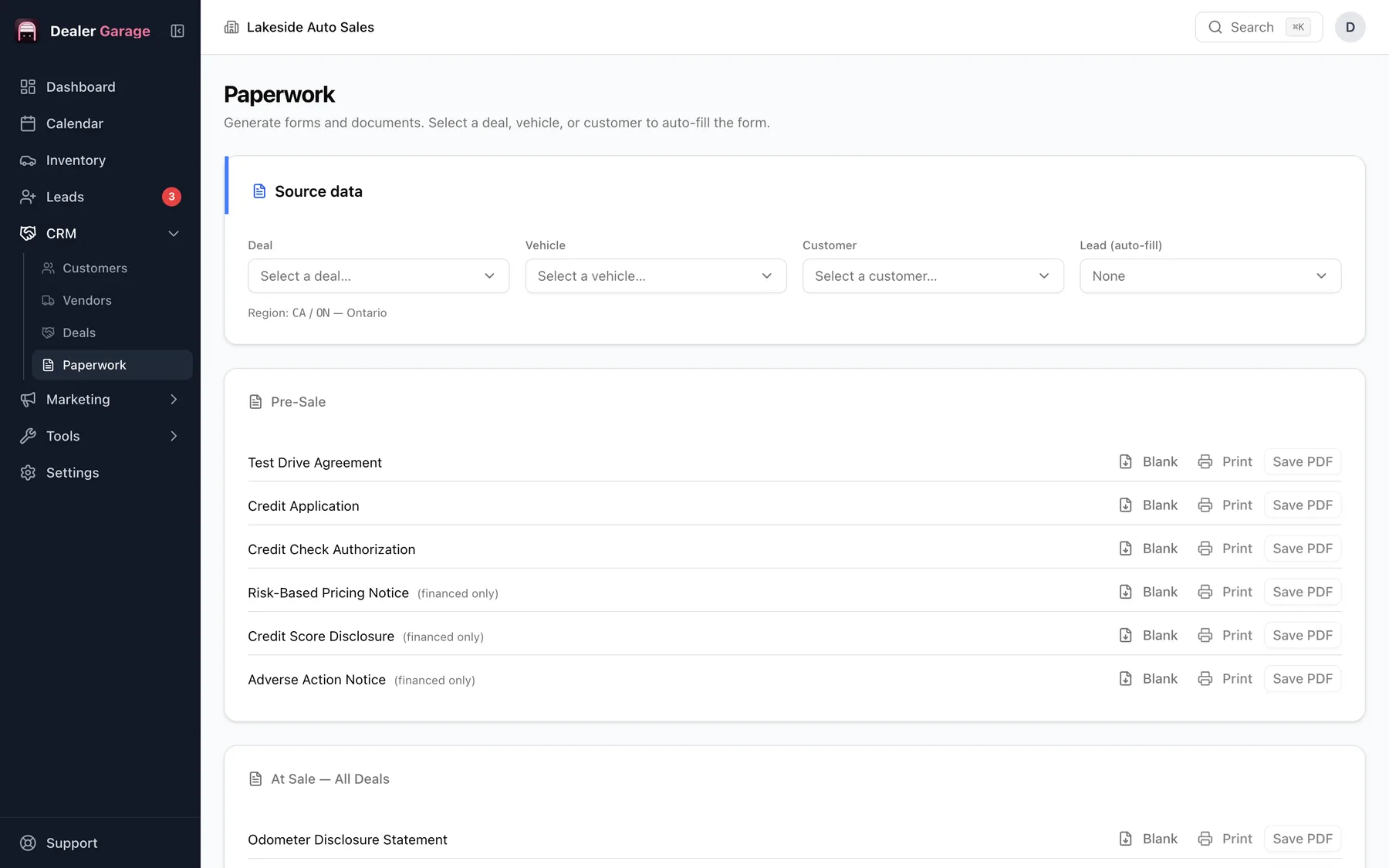The height and width of the screenshot is (868, 1389).
Task: Open the user avatar D
Action: pos(1350,27)
